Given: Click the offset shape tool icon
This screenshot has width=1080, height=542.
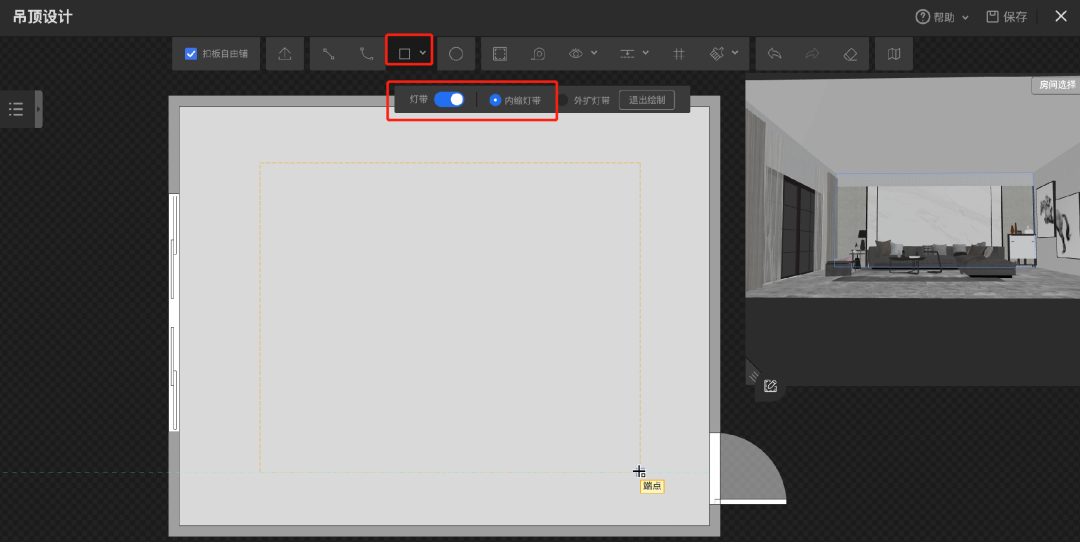Looking at the screenshot, I should point(538,54).
